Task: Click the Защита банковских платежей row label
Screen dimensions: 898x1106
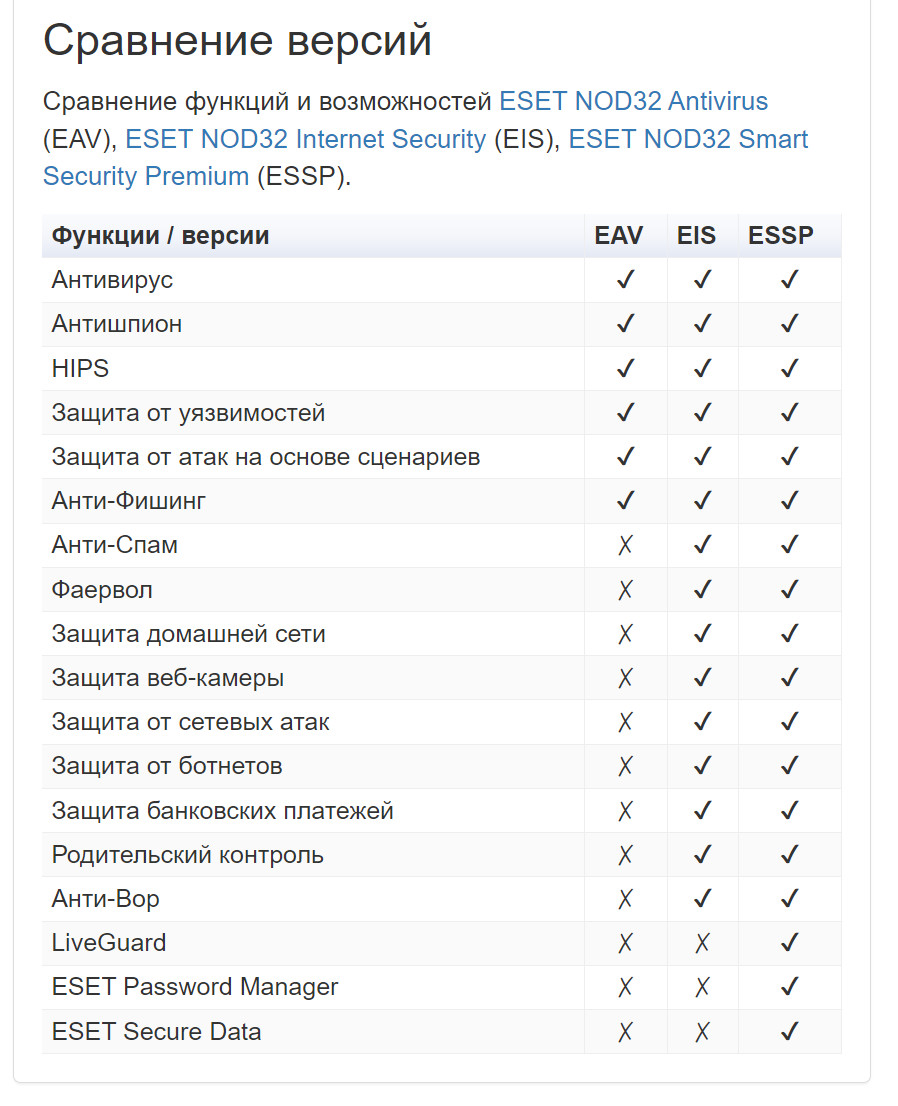Action: [222, 811]
